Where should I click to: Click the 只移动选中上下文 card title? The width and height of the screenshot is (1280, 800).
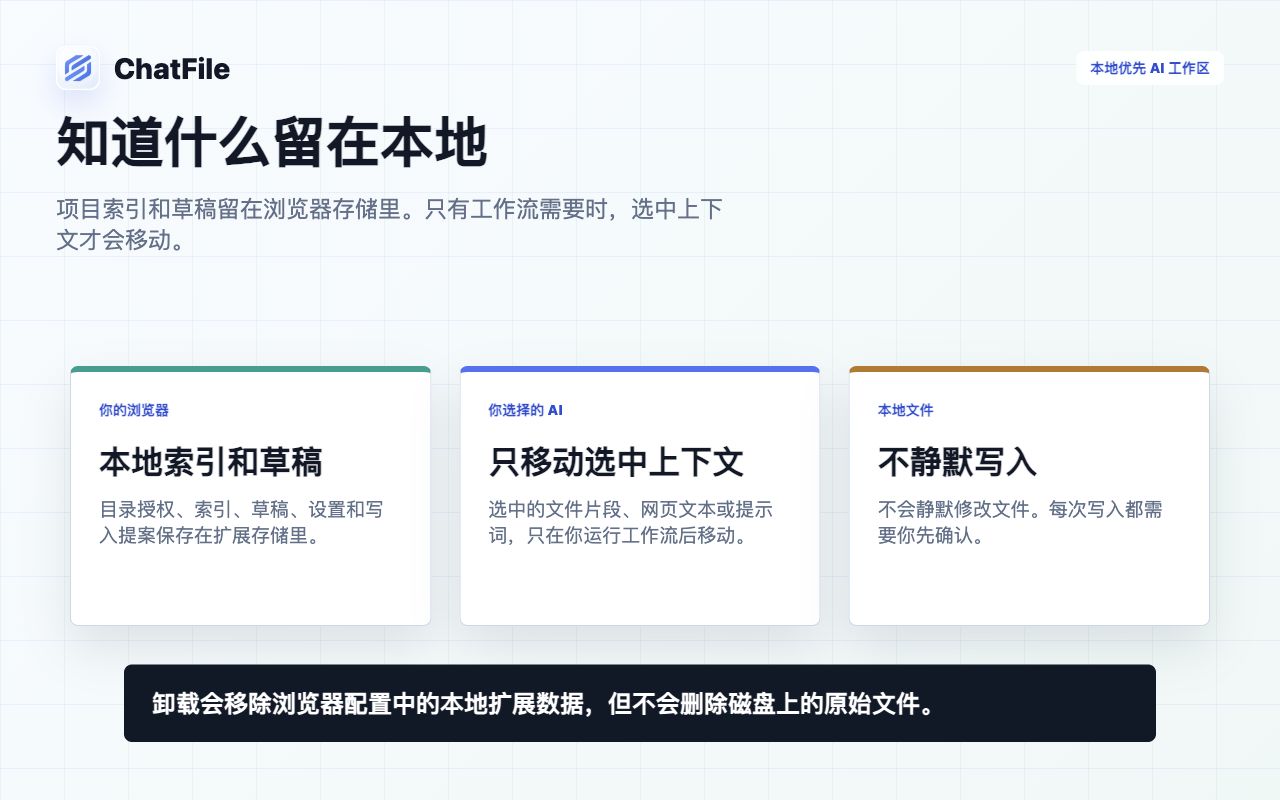click(x=617, y=462)
